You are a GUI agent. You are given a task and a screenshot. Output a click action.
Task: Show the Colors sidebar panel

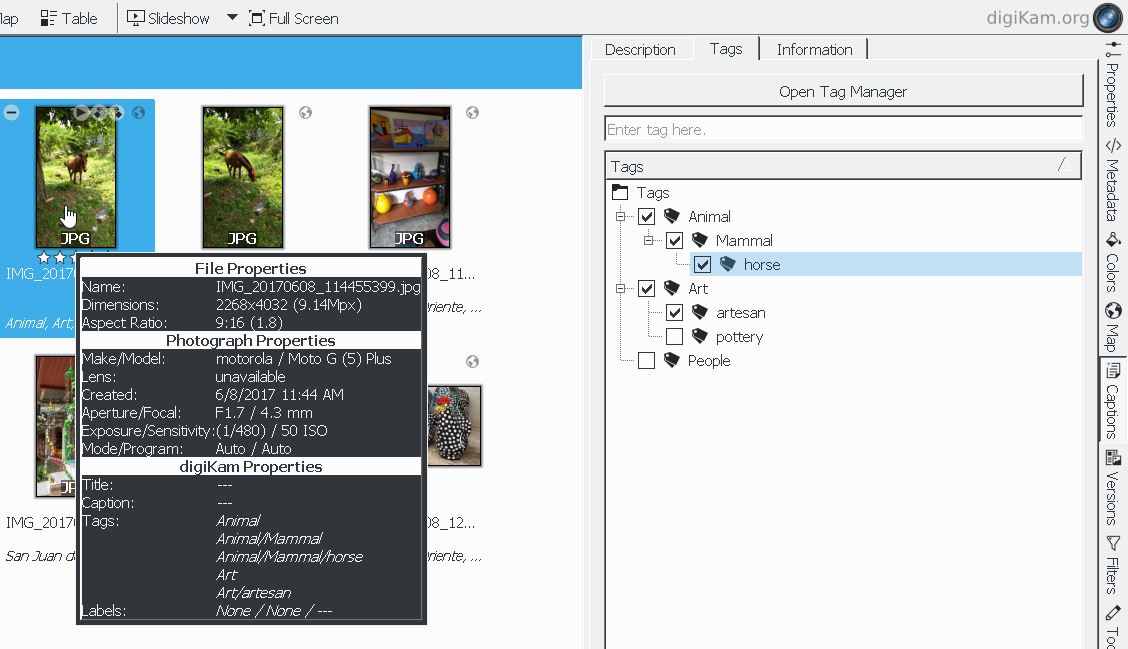pyautogui.click(x=1112, y=262)
